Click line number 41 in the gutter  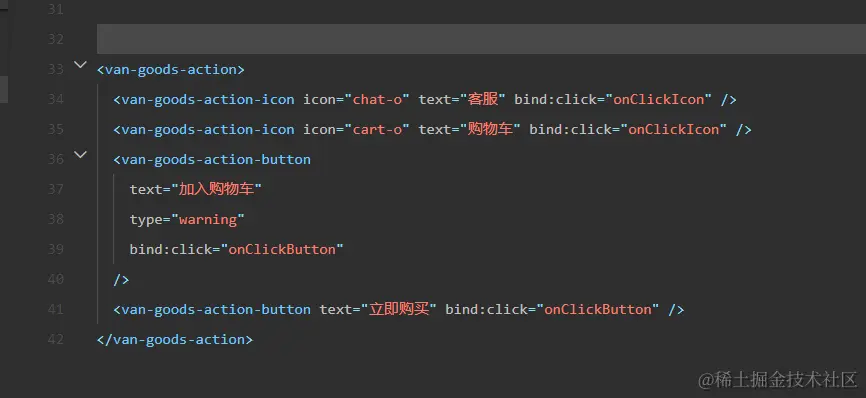pyautogui.click(x=55, y=309)
